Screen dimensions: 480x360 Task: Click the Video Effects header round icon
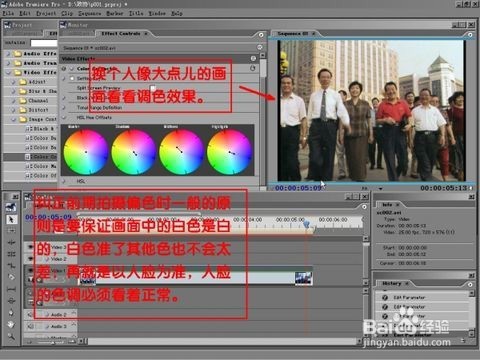(x=253, y=59)
